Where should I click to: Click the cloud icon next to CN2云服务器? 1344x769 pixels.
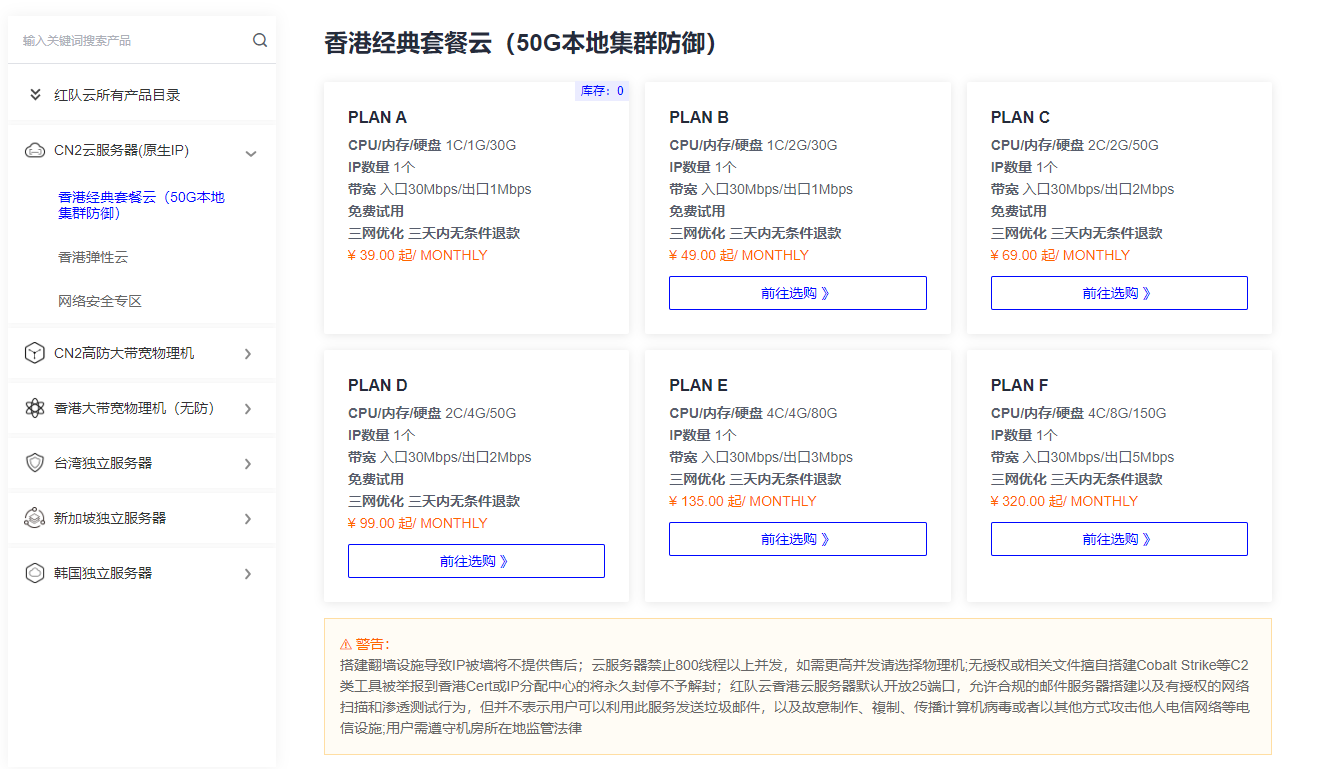(x=35, y=151)
